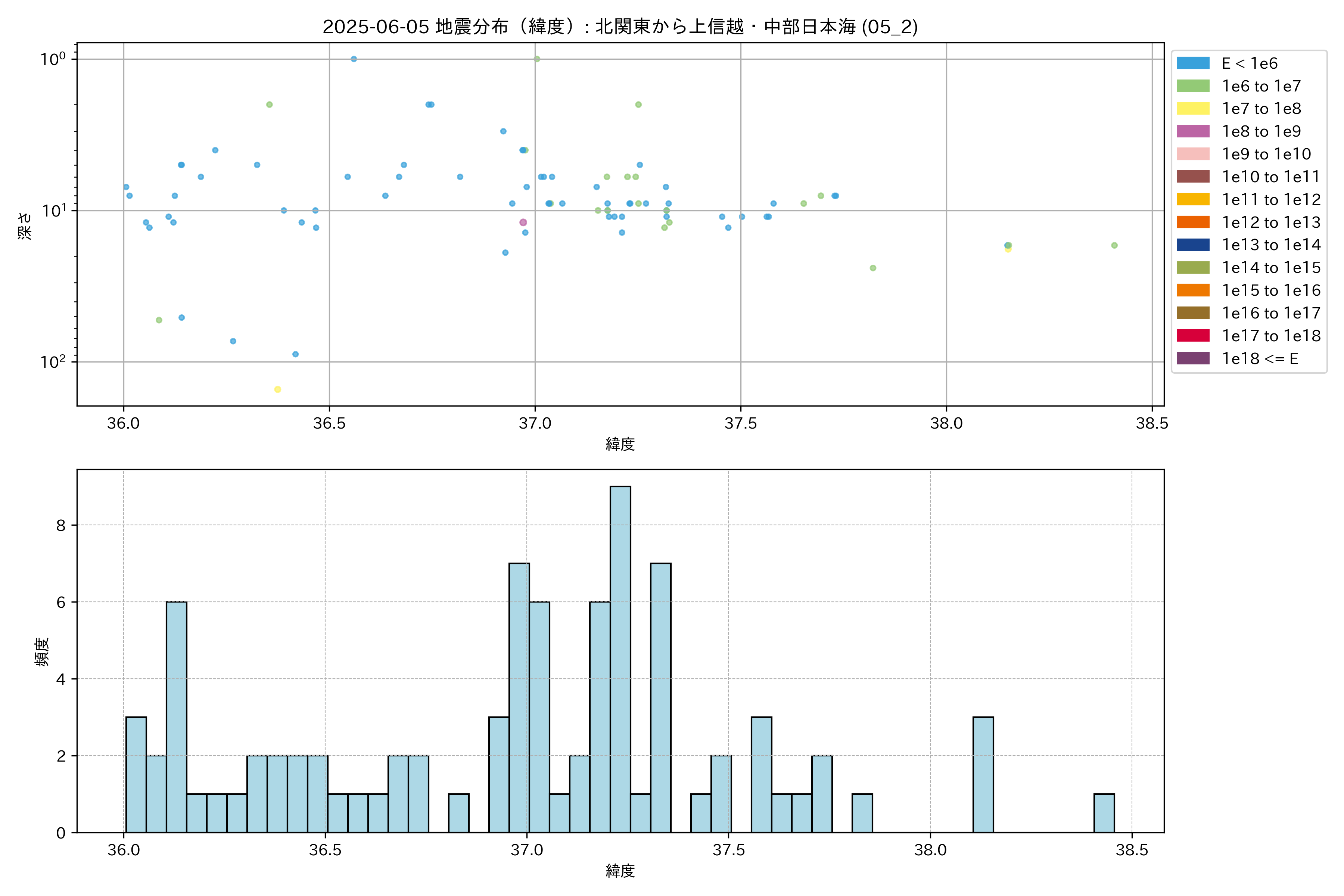Click the green '1e6 to 1e7' swatch
The image size is (1344, 896).
1193,86
